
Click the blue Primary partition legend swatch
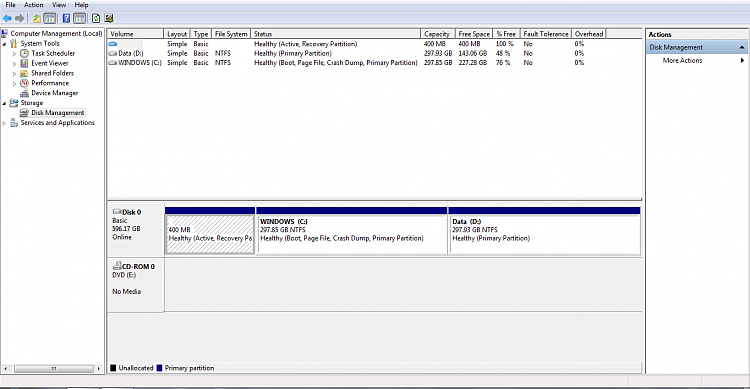[x=159, y=368]
